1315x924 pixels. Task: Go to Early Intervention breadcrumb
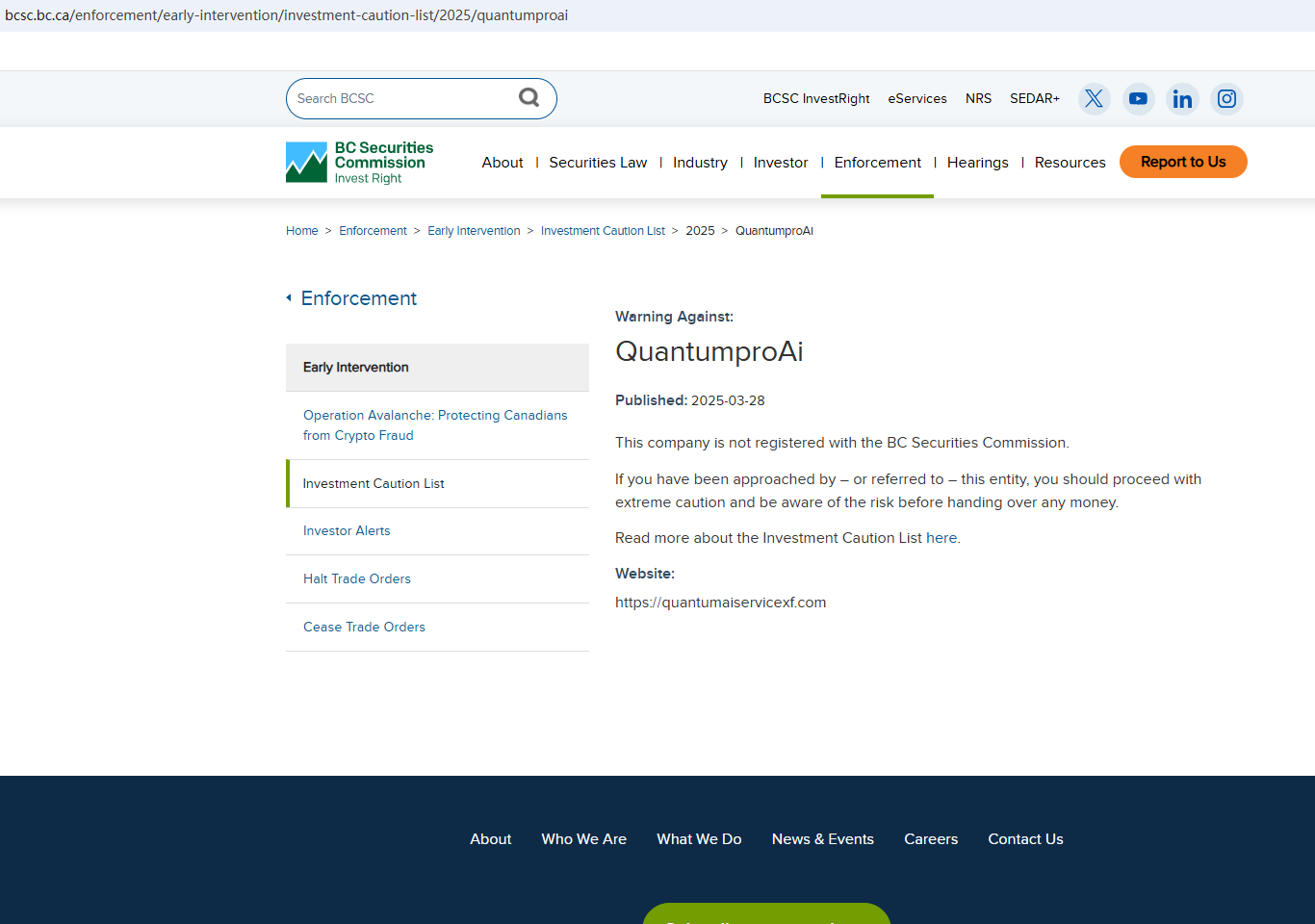tap(474, 231)
